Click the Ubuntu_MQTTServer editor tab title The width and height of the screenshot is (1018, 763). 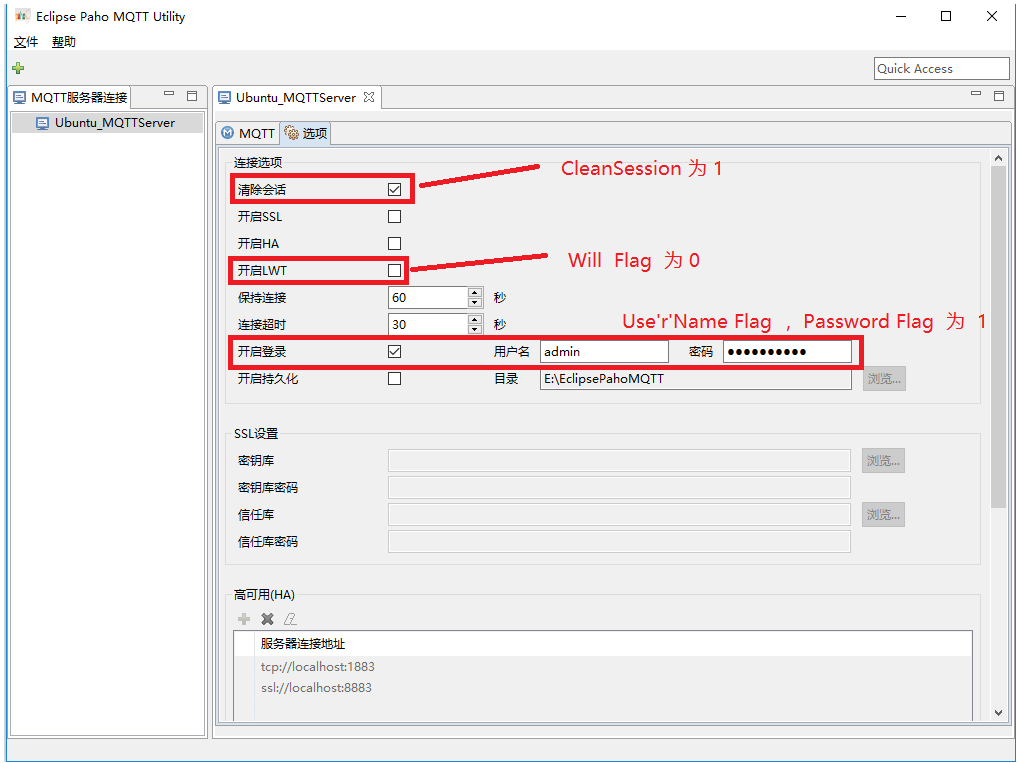295,97
